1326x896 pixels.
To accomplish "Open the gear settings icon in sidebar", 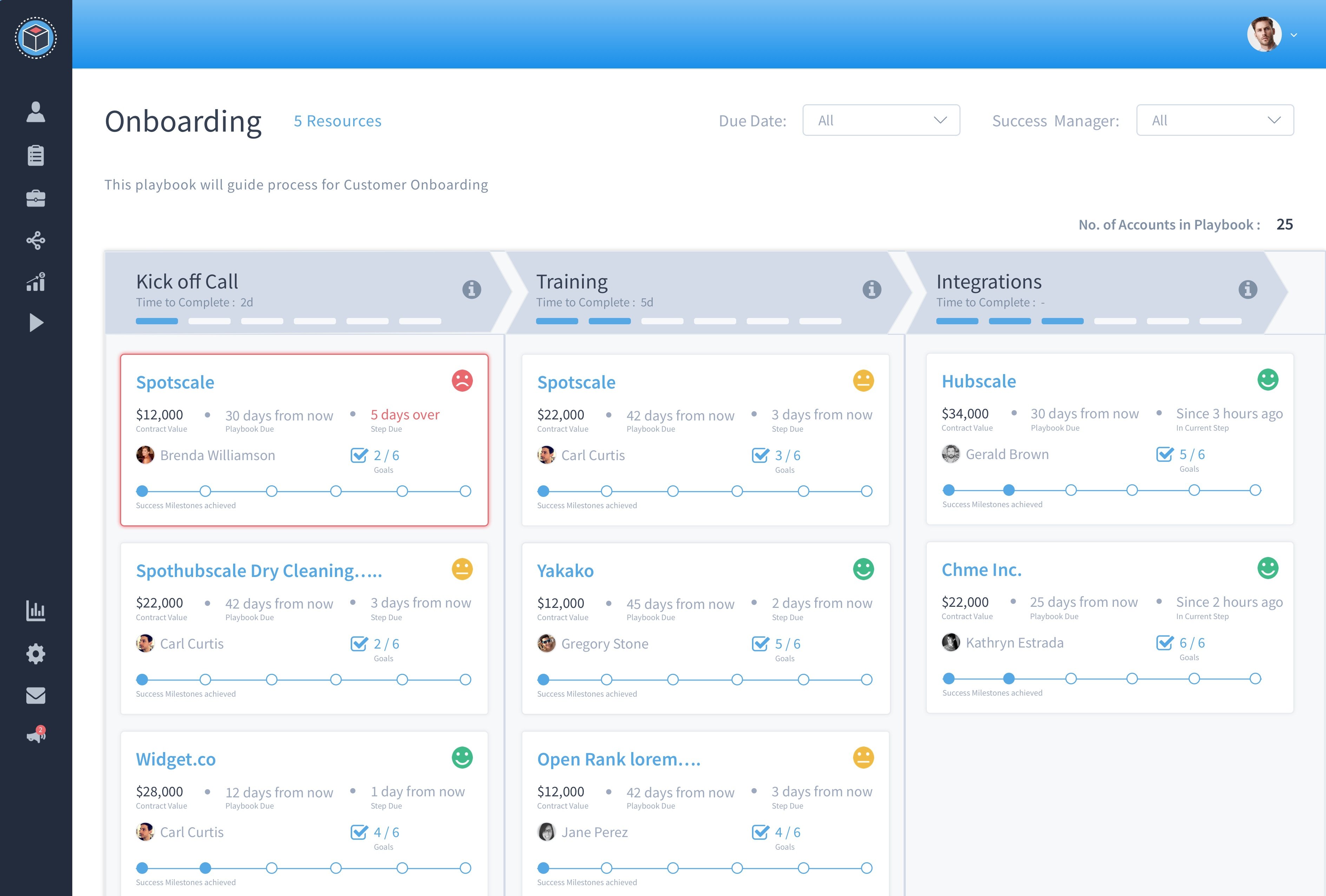I will coord(35,653).
